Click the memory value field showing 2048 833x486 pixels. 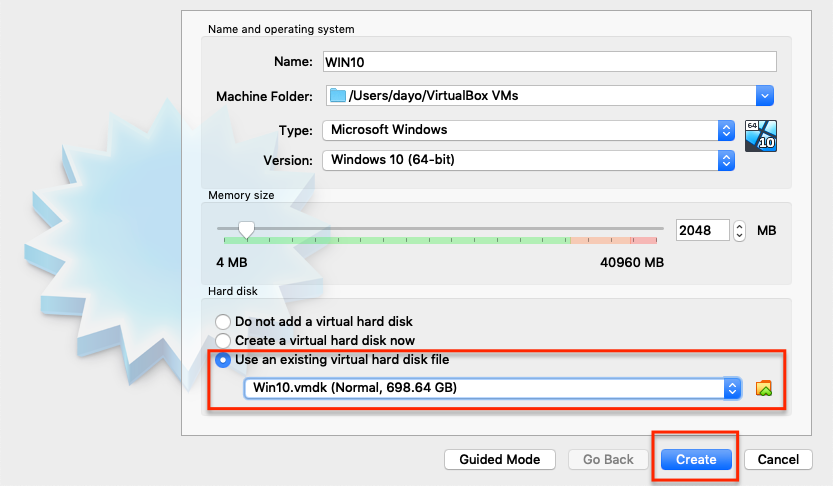[x=702, y=231]
